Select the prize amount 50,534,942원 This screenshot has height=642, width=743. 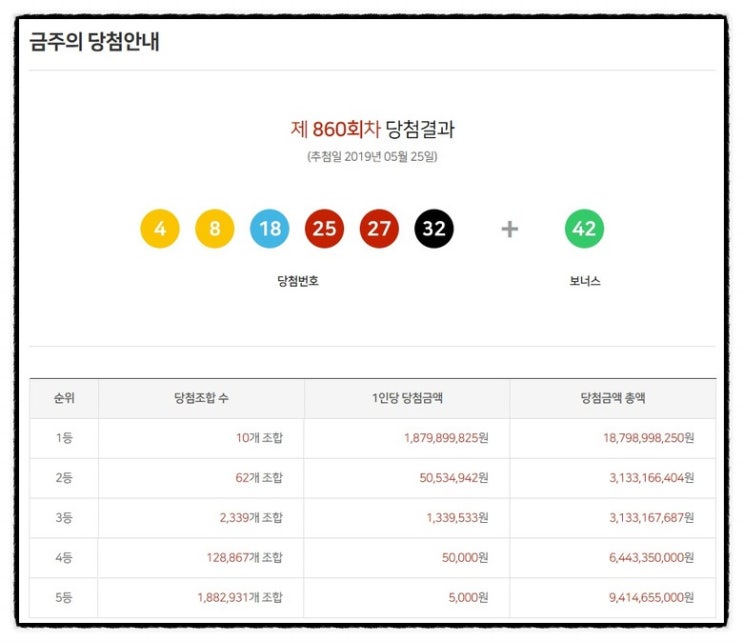click(x=453, y=478)
